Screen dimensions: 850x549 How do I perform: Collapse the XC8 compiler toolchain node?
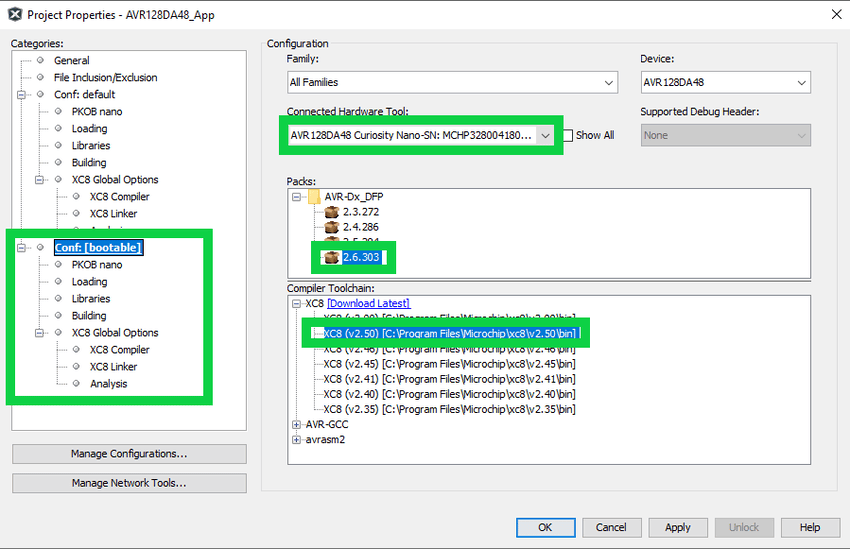click(296, 303)
